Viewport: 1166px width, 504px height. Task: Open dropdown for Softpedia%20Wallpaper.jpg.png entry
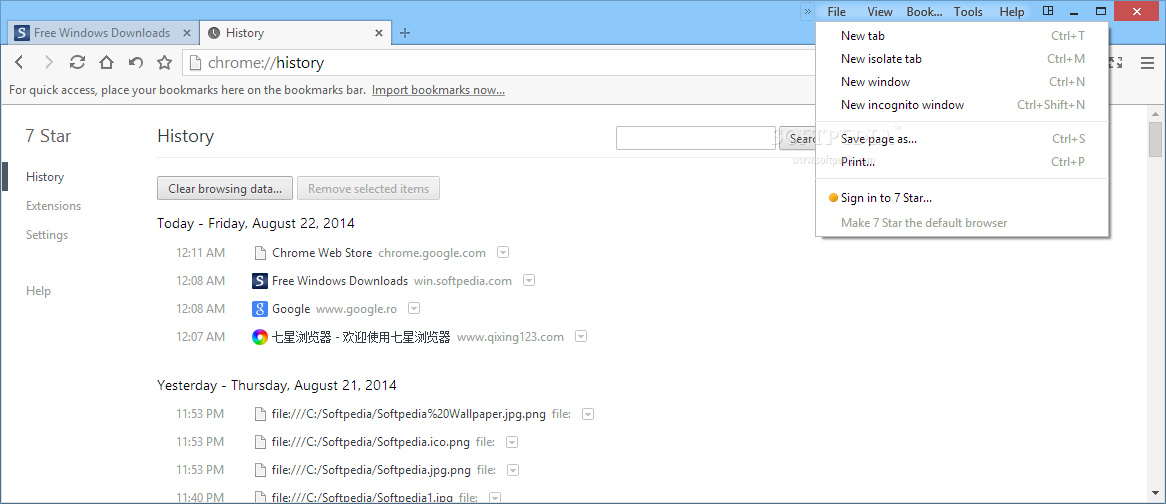pyautogui.click(x=587, y=414)
